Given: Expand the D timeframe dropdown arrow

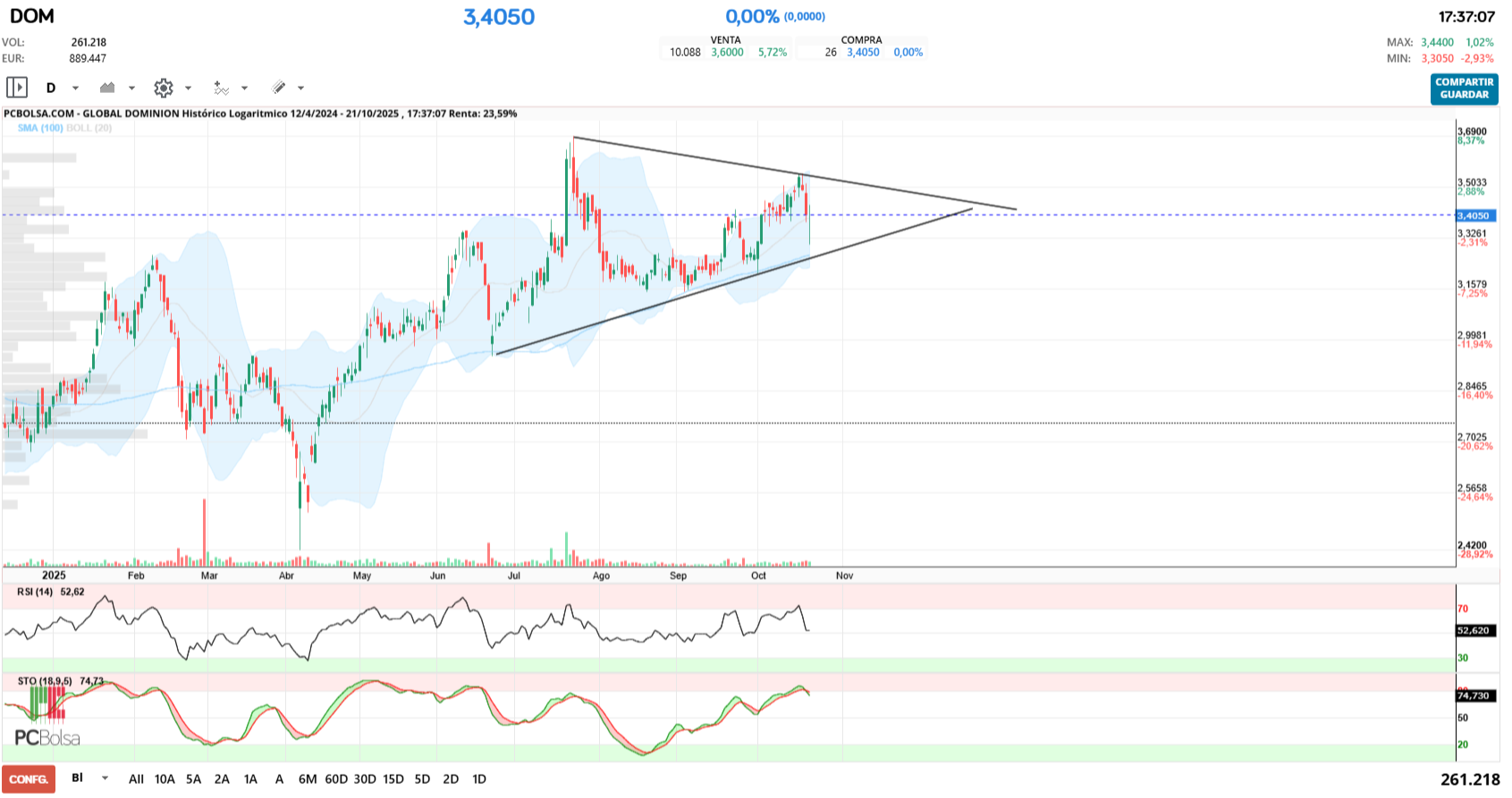Looking at the screenshot, I should click(x=75, y=88).
